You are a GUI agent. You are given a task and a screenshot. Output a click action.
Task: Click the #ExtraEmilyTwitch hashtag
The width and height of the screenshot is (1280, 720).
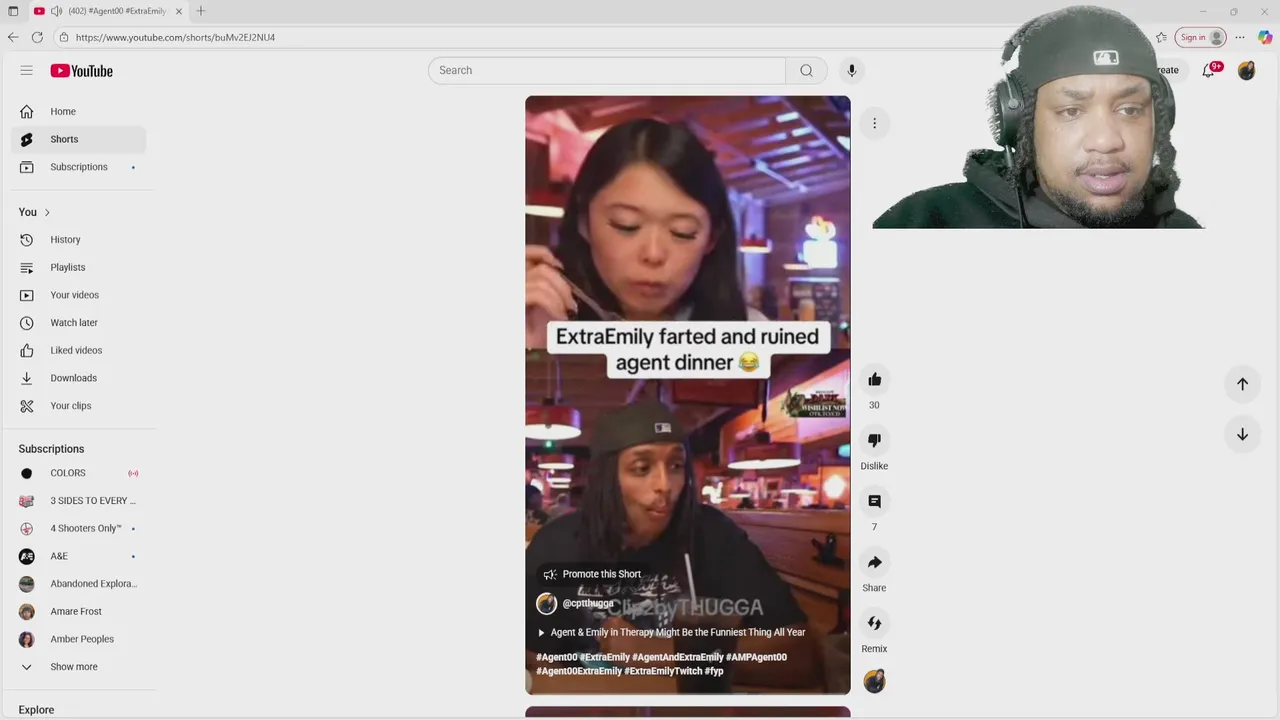click(663, 671)
